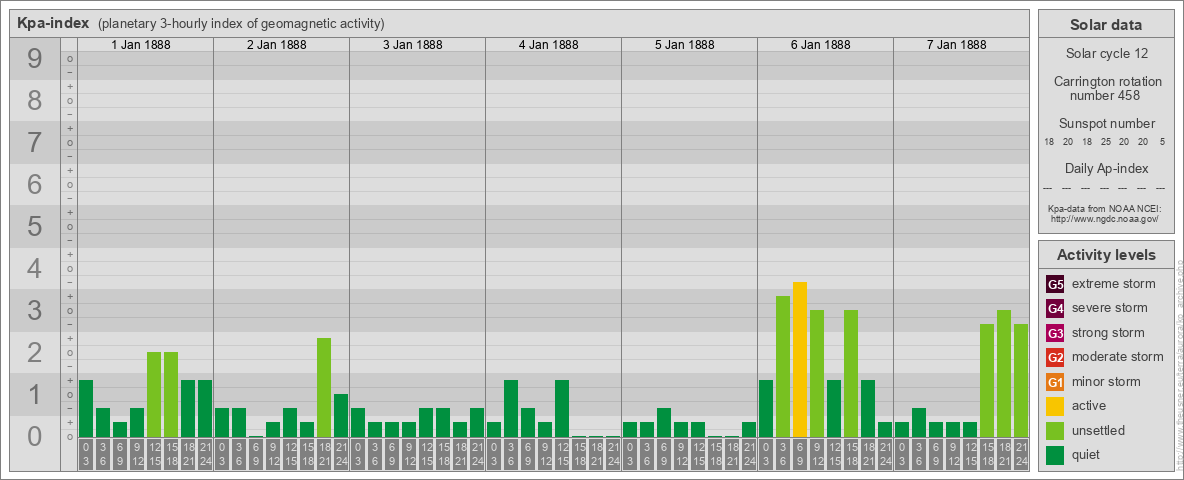Image resolution: width=1184 pixels, height=480 pixels.
Task: Click the large 3 on the Kp scale
Action: point(34,310)
